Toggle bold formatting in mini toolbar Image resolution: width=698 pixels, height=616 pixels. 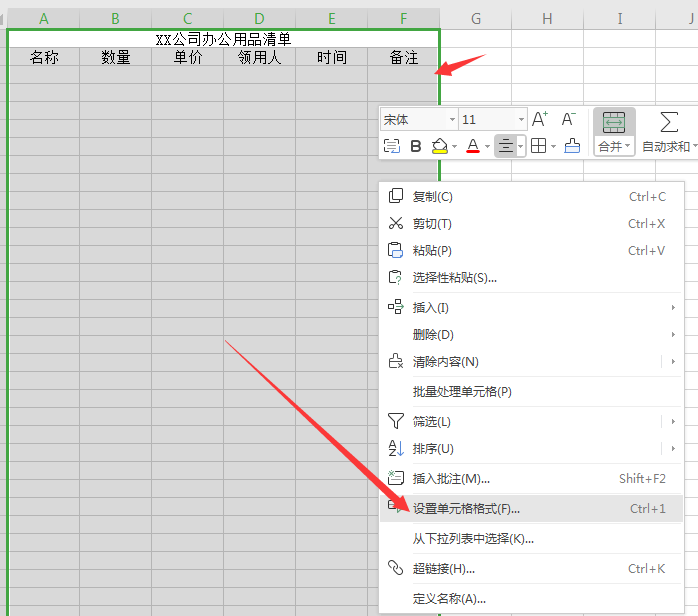click(x=416, y=146)
